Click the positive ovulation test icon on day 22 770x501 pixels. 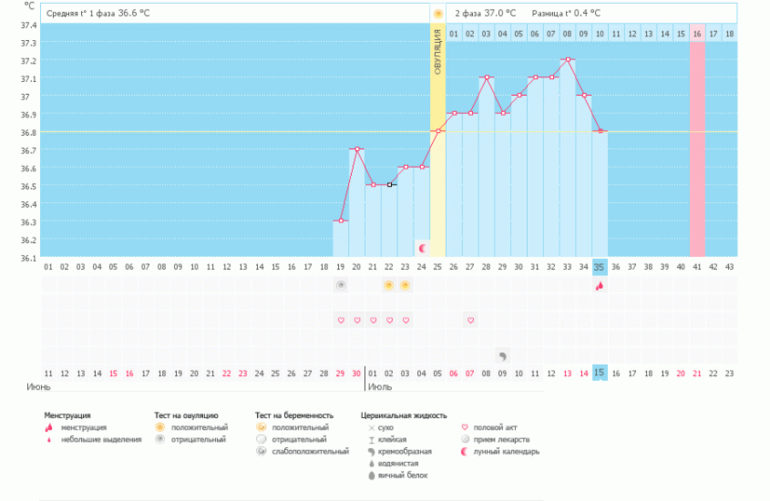click(x=389, y=285)
